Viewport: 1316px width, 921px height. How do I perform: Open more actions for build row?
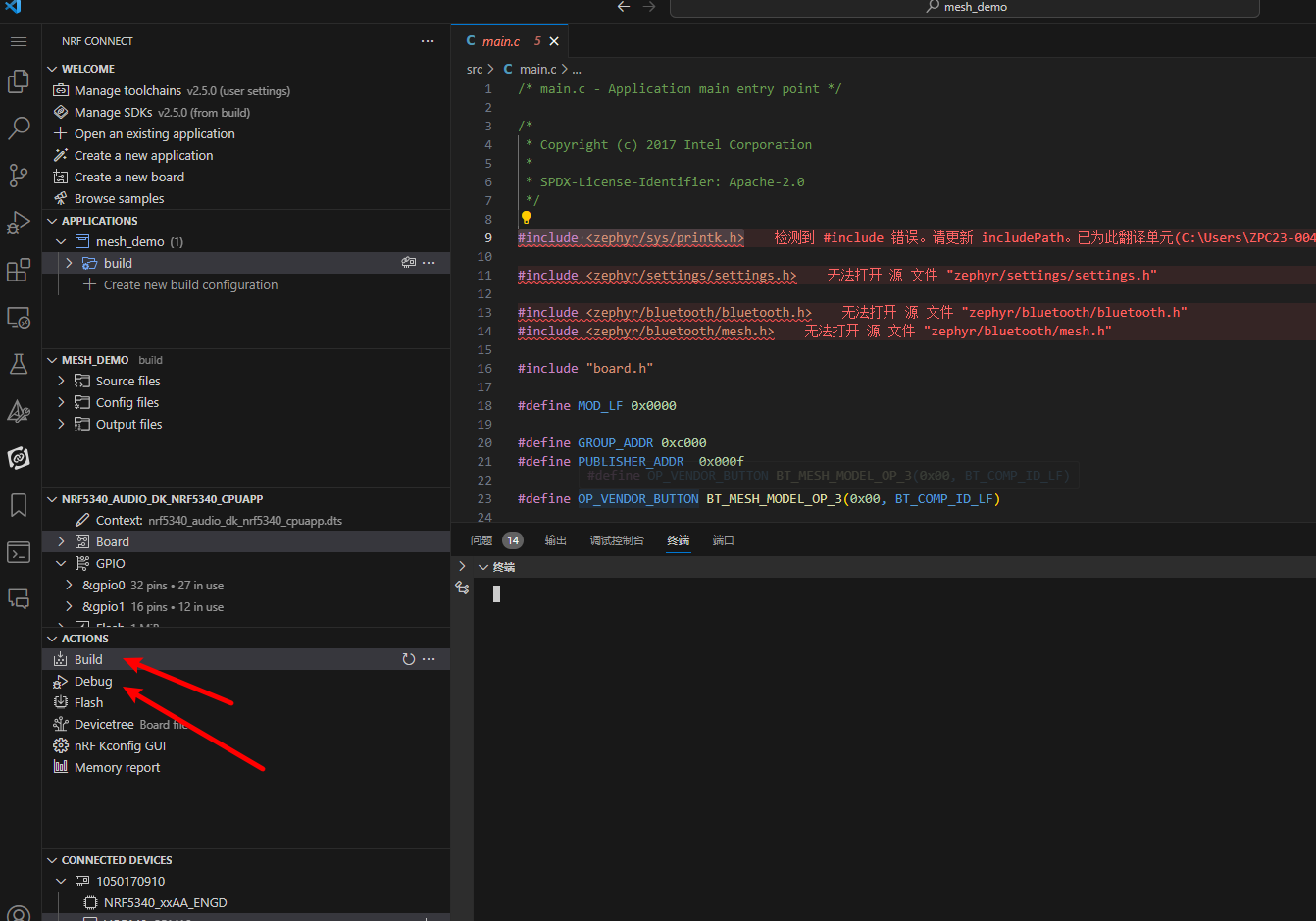pyautogui.click(x=429, y=263)
